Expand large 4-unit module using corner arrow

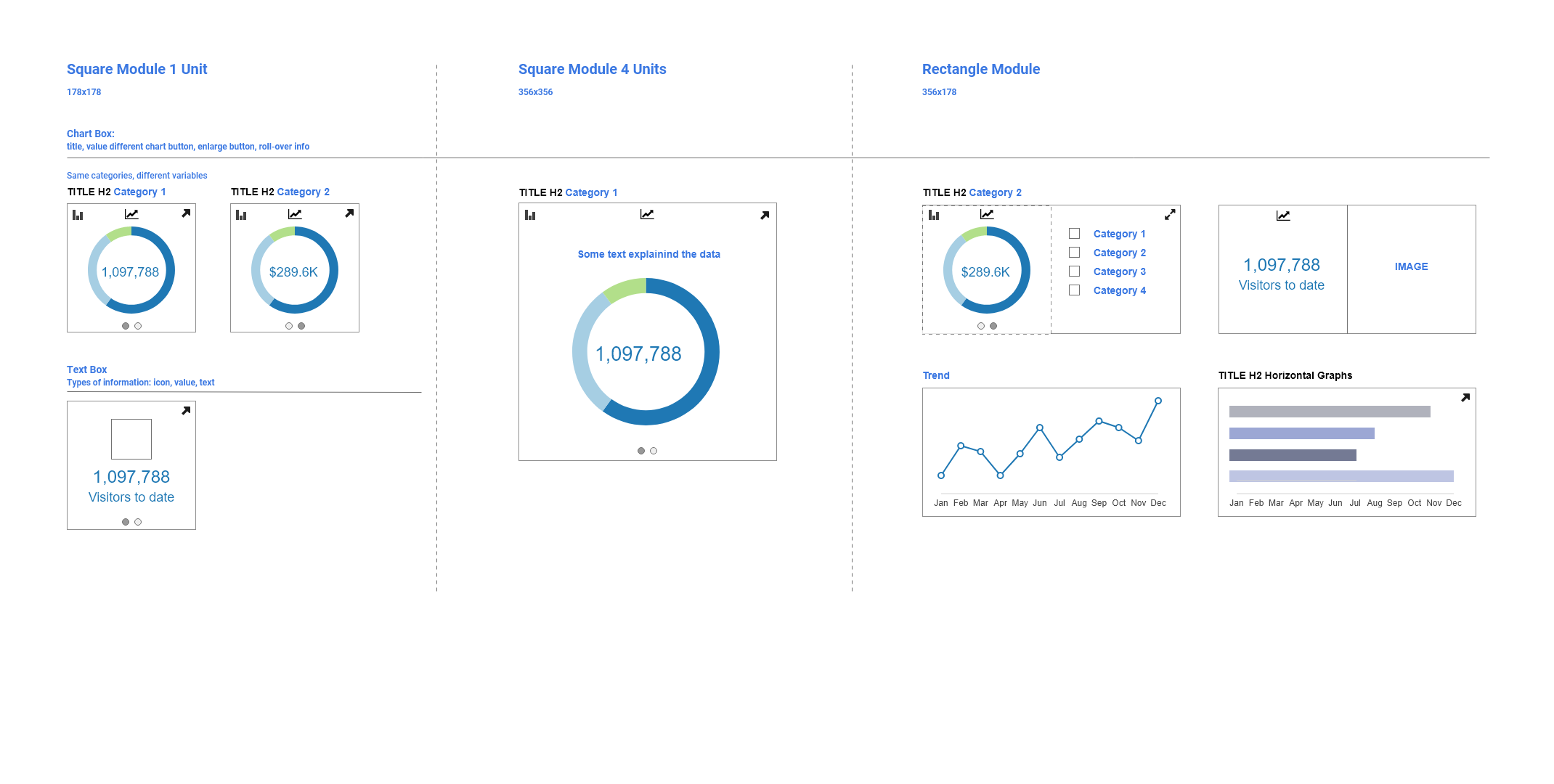[765, 216]
